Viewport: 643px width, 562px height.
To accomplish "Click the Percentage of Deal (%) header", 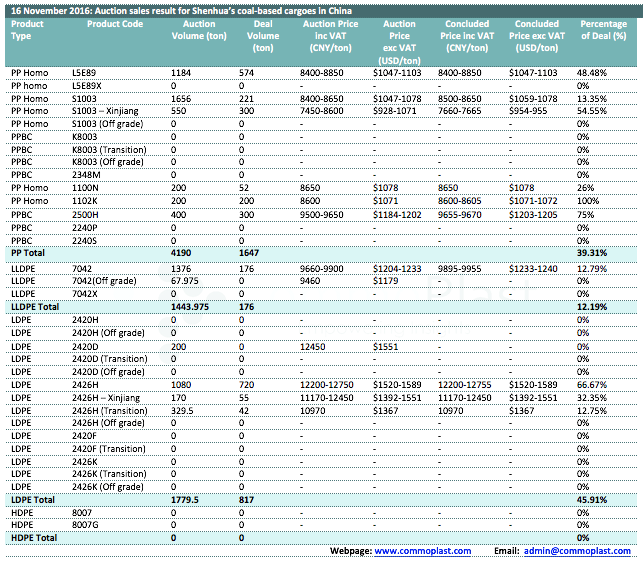I will point(603,30).
